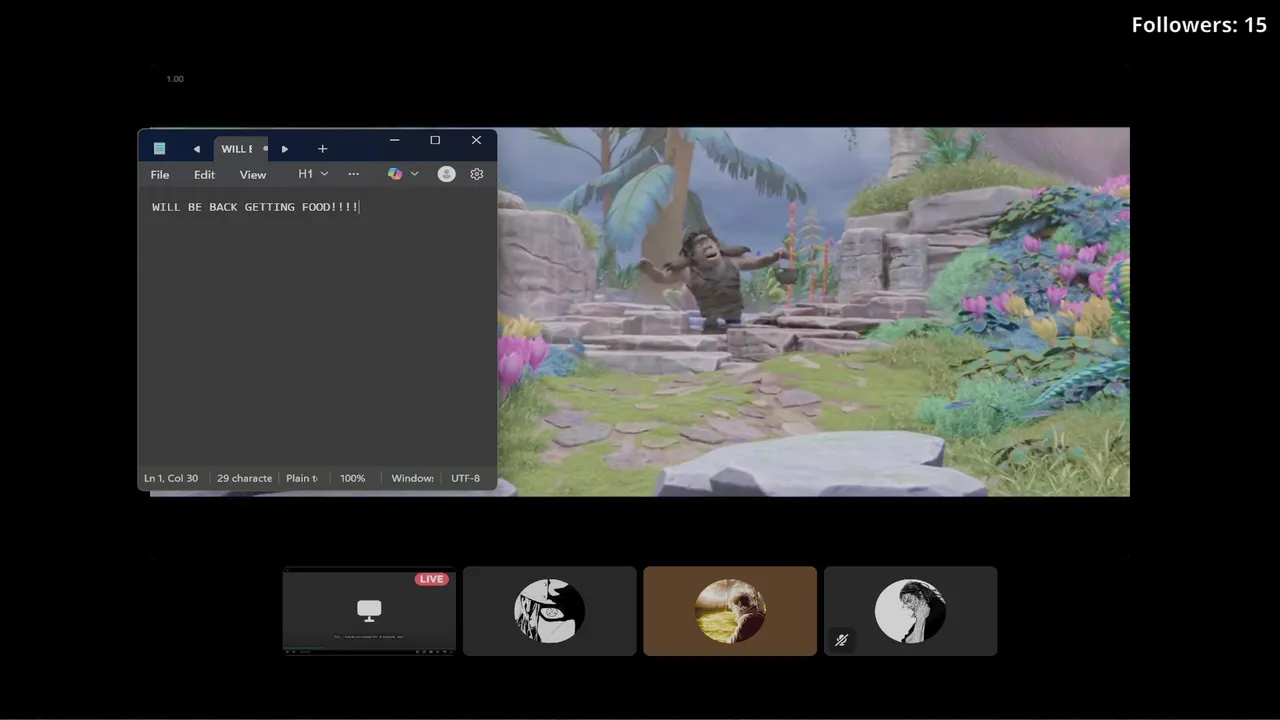Expand the H1 heading dropdown
This screenshot has width=1280, height=720.
tap(313, 174)
